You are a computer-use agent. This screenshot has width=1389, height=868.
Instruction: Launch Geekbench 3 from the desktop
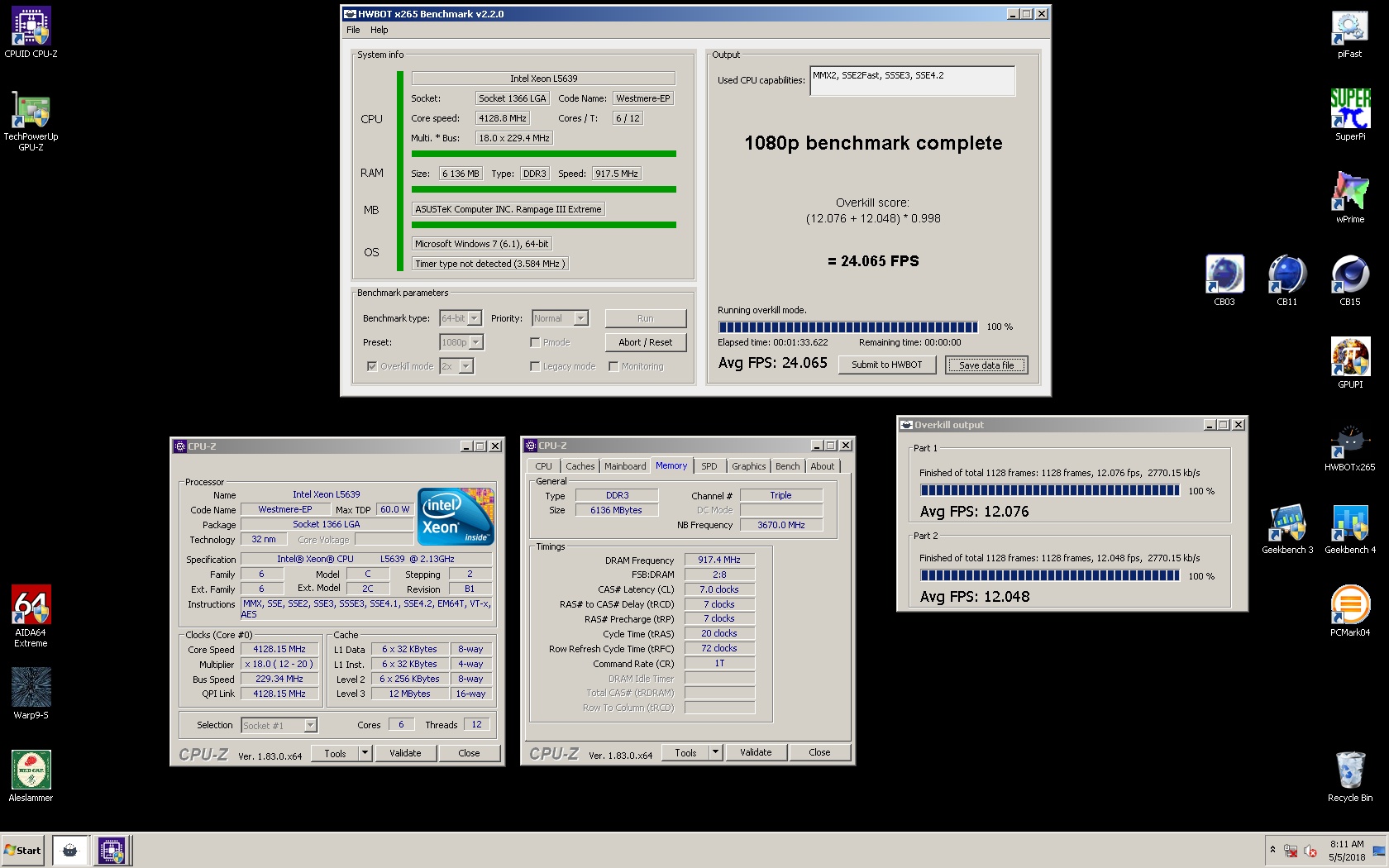[1286, 529]
